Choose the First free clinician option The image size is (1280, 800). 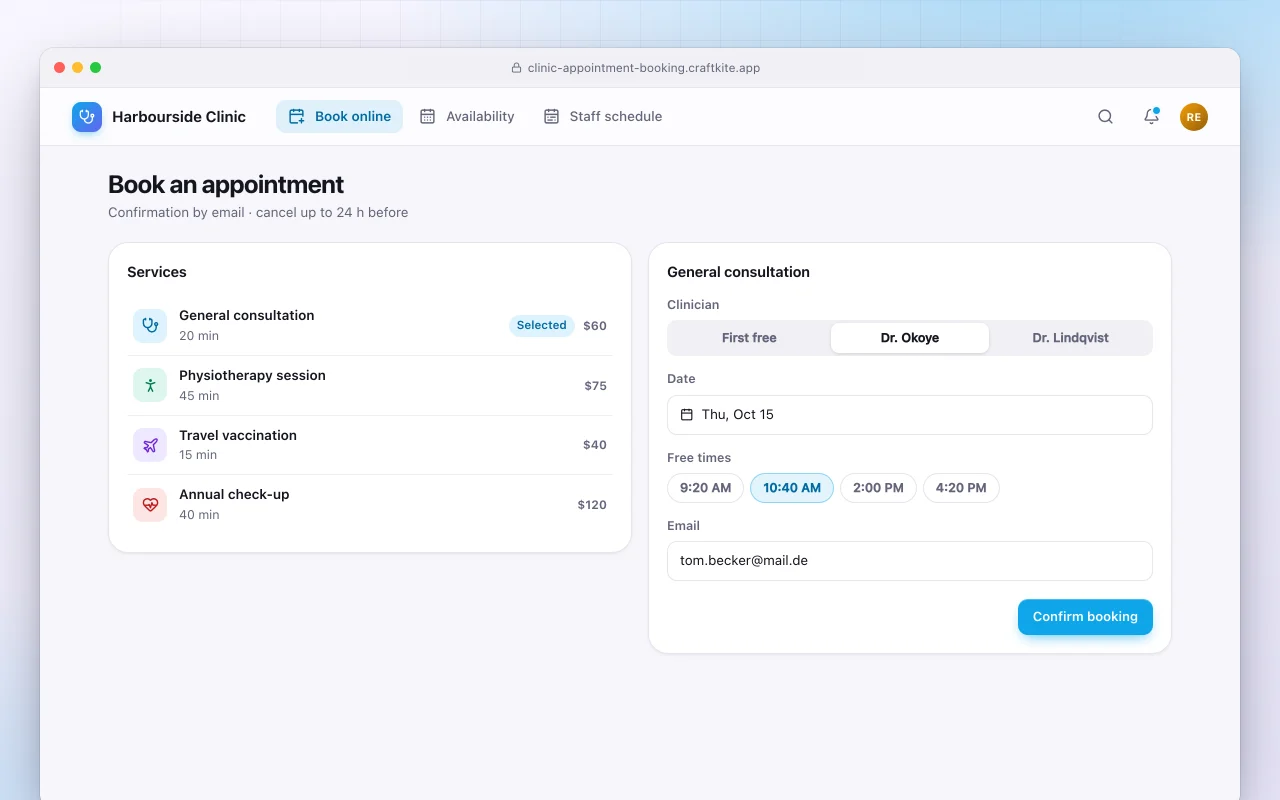tap(749, 338)
